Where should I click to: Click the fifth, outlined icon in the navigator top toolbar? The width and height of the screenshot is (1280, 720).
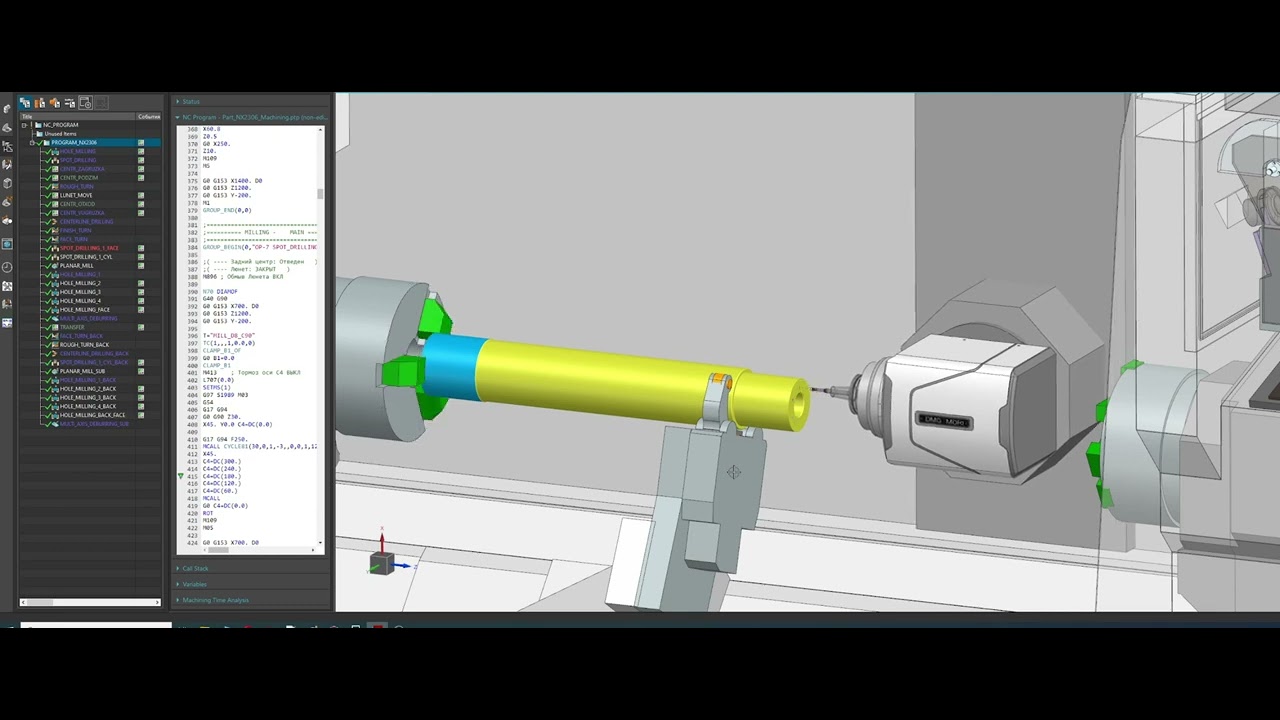click(x=85, y=103)
